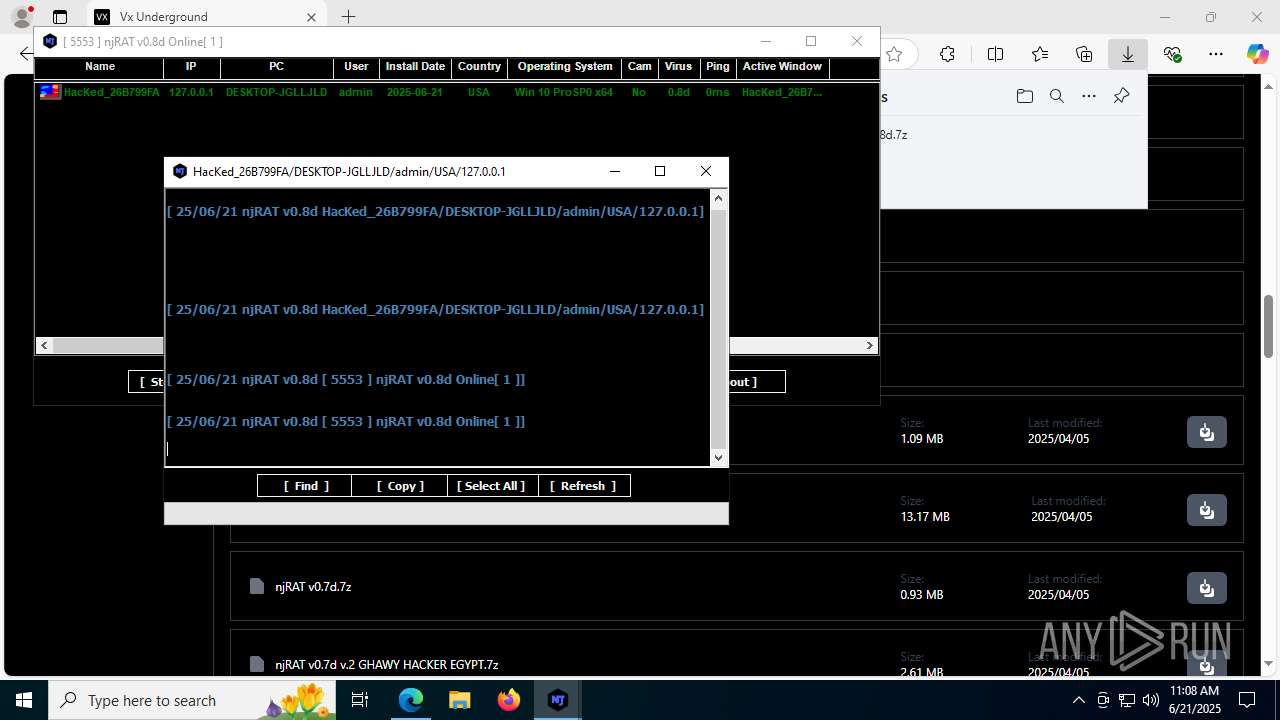The image size is (1280, 720).
Task: Open the Windows Start menu
Action: [x=24, y=700]
